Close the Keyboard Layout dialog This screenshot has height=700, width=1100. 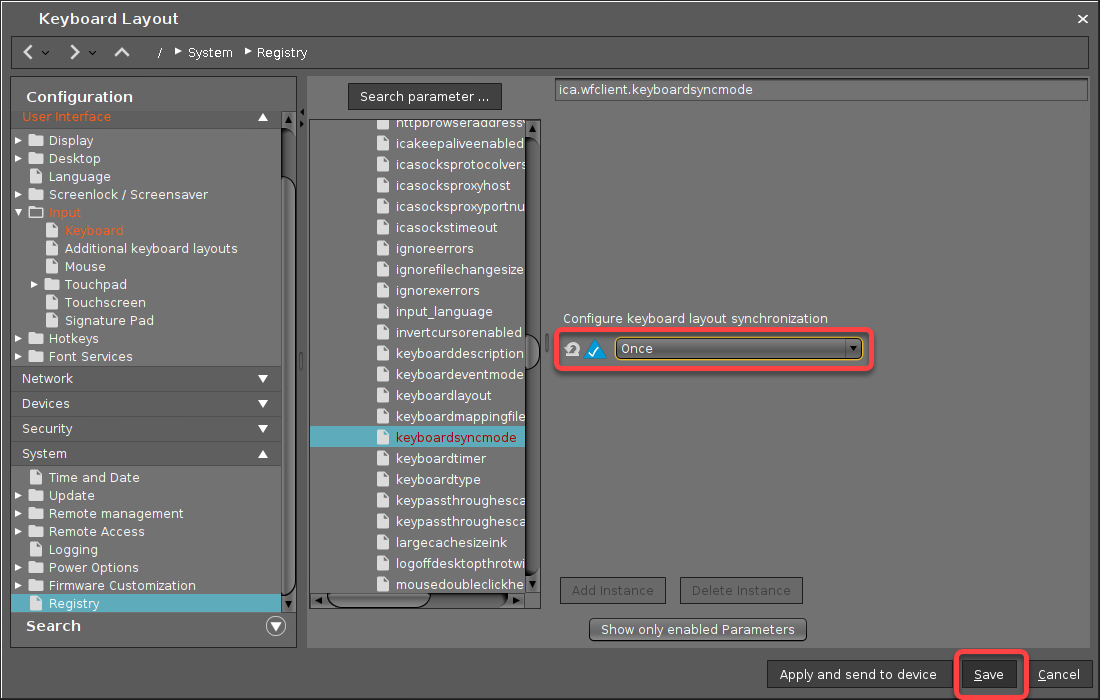click(1082, 19)
